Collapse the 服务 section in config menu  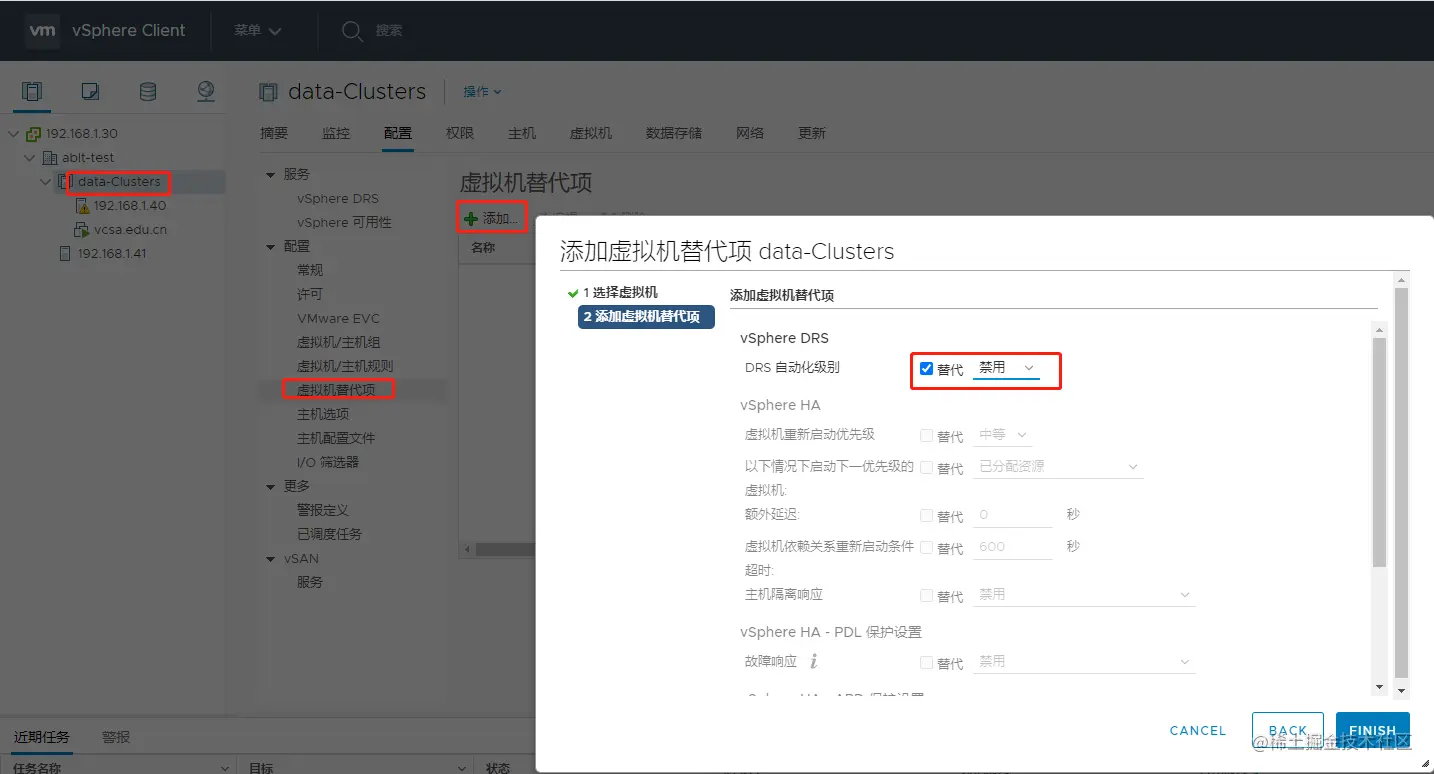(x=270, y=175)
